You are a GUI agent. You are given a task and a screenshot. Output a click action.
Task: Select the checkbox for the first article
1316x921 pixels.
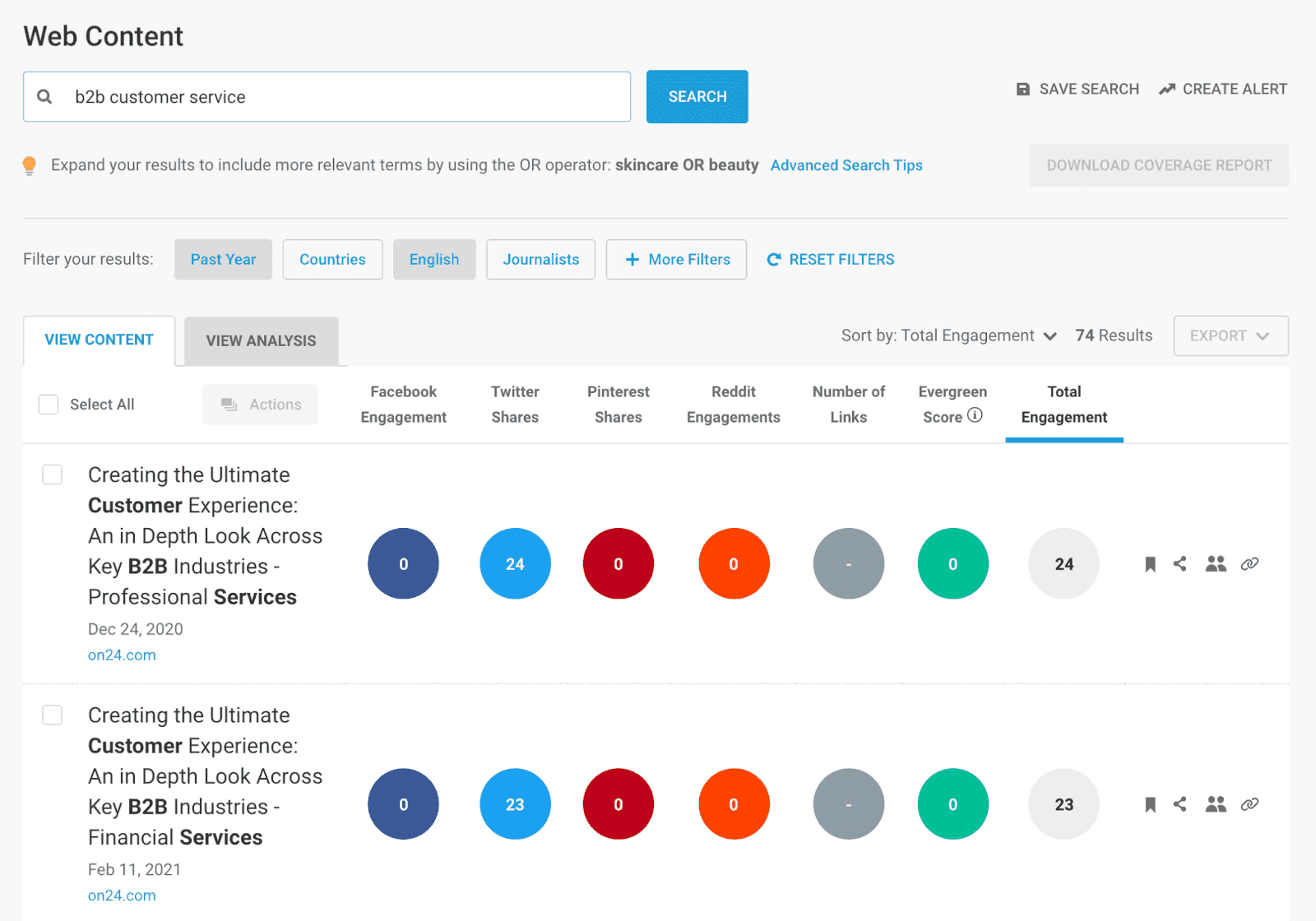52,474
